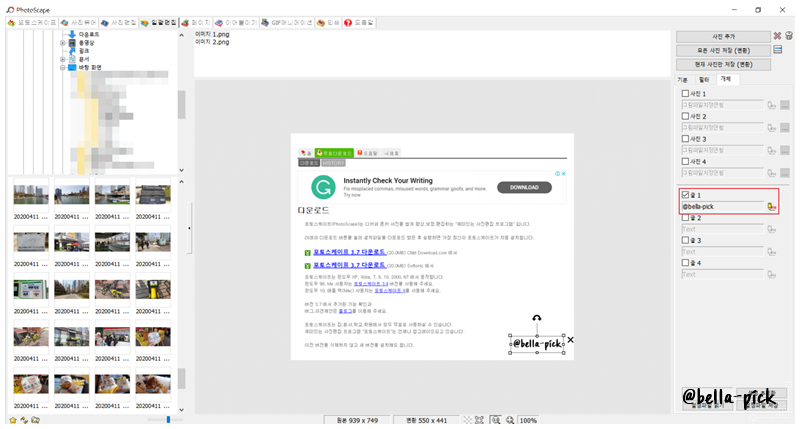Switch to the 개체 (Object) settings tab
Viewport: 800px width, 429px height.
click(726, 79)
